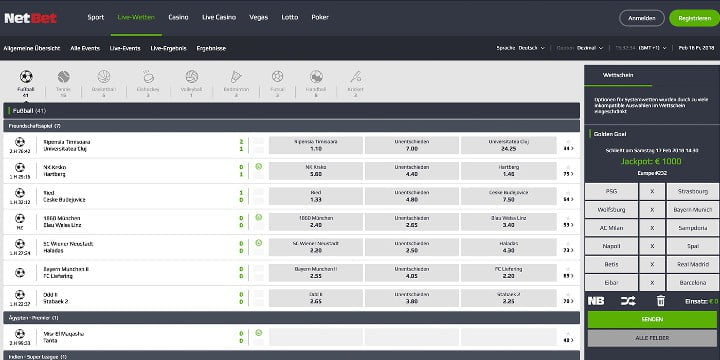Click the green live icon for SC Wiener Neustadt match

(259, 243)
